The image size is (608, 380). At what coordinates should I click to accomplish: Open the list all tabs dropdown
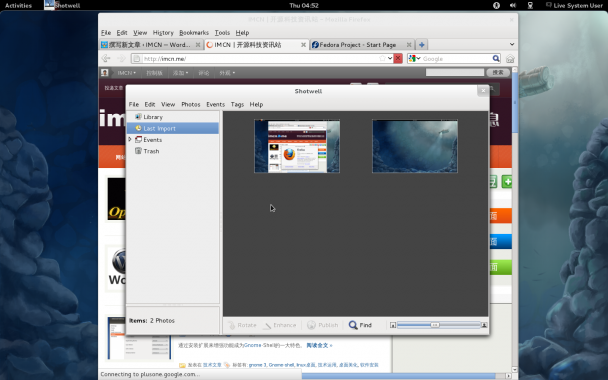(512, 44)
